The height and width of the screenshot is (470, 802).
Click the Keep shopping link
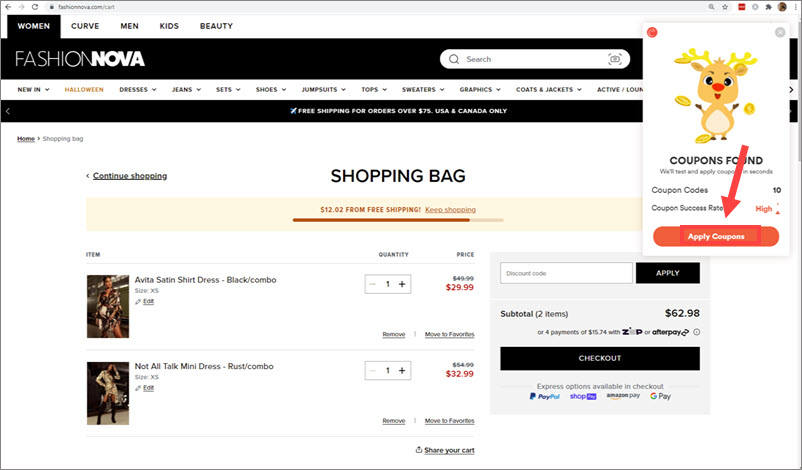(x=450, y=210)
